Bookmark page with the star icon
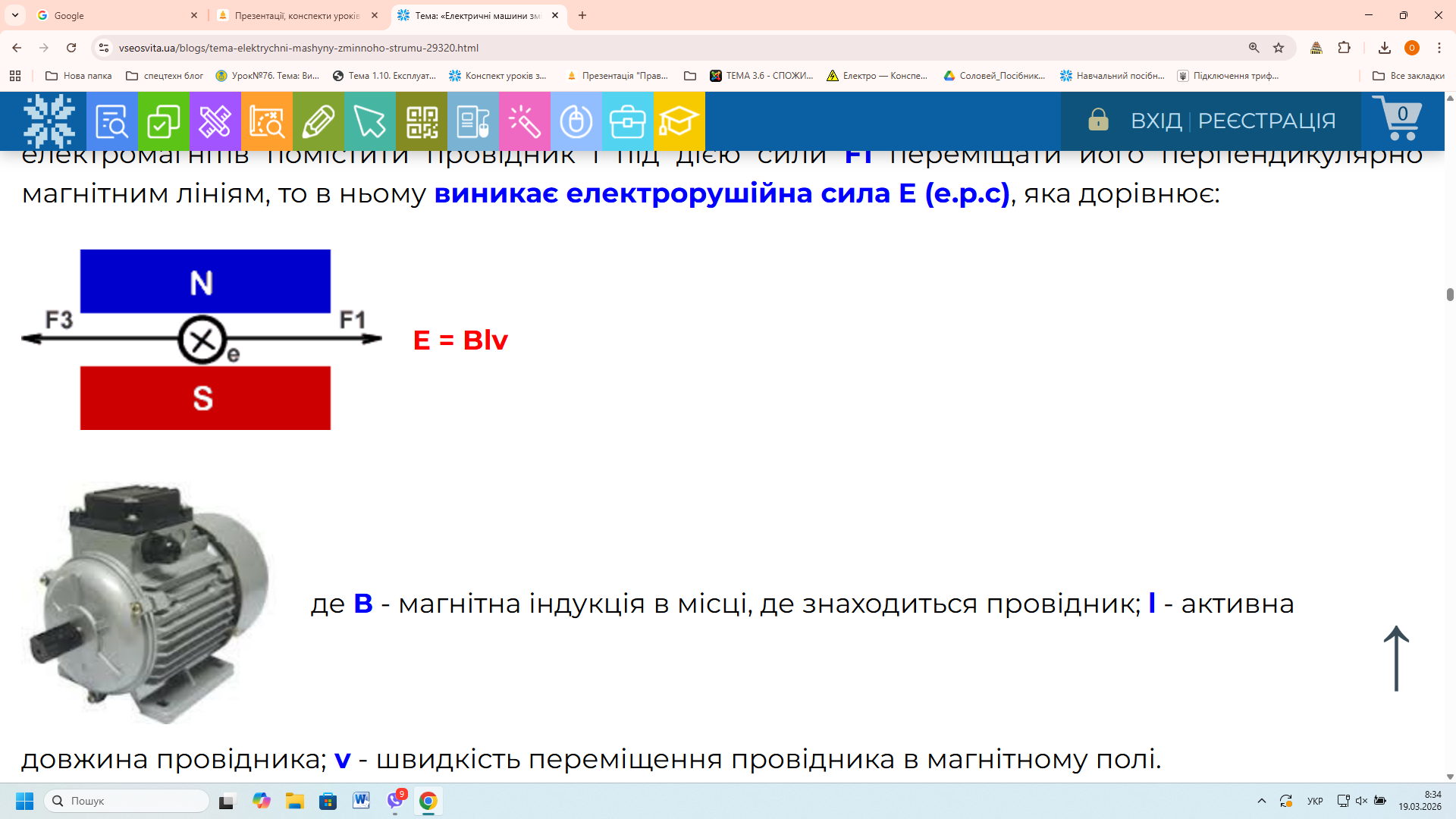Image resolution: width=1456 pixels, height=819 pixels. coord(1279,48)
